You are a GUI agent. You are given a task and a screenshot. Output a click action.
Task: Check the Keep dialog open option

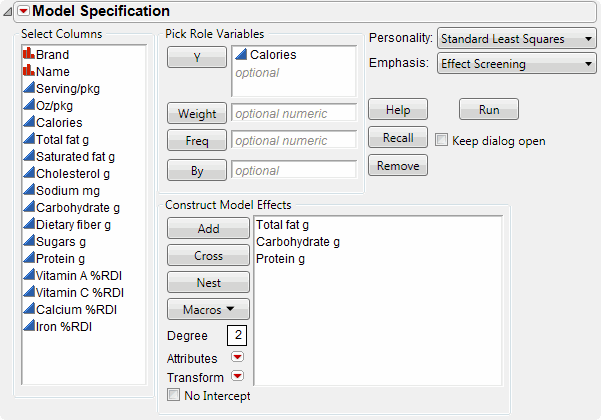[x=441, y=141]
